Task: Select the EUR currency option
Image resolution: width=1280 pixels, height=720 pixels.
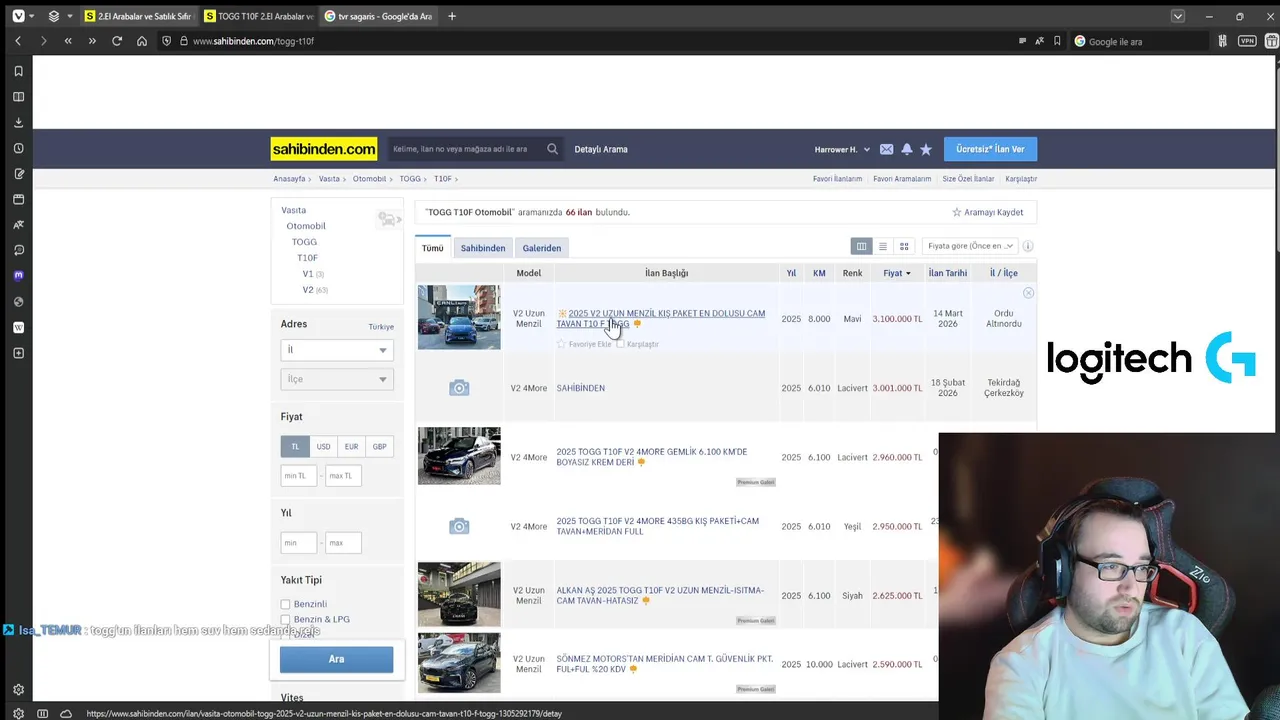Action: 351,446
